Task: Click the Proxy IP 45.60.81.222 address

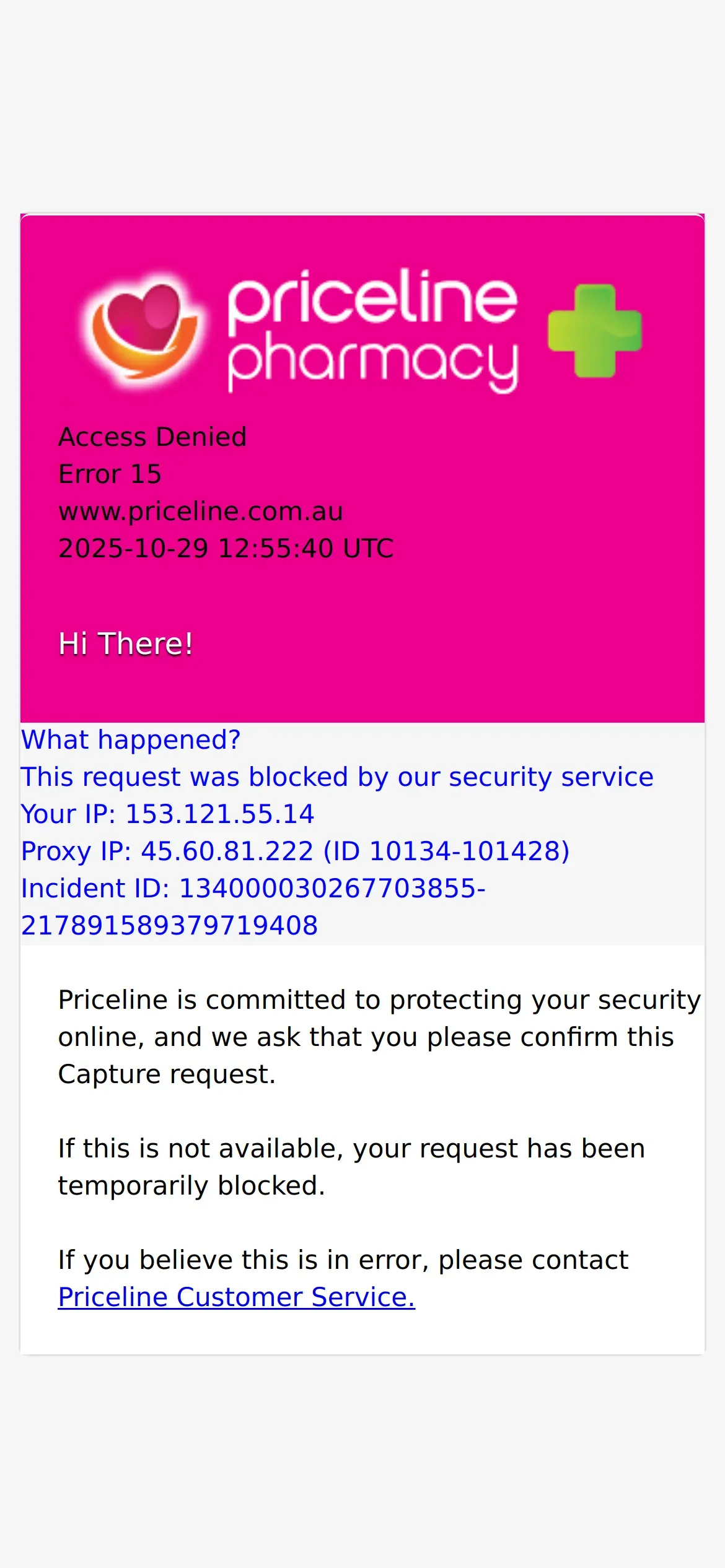Action: click(227, 851)
